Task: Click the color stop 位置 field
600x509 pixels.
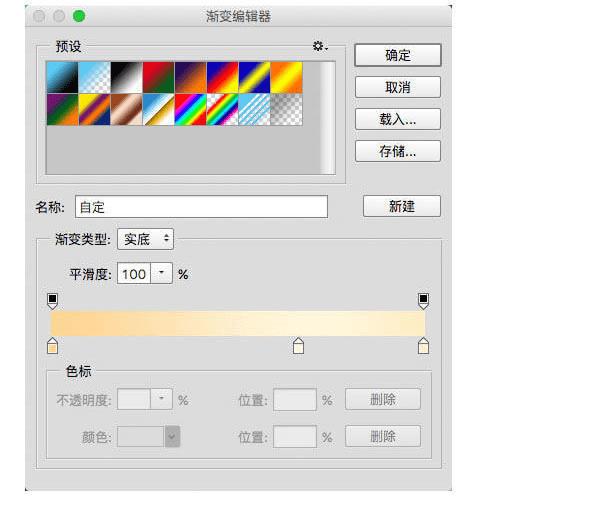Action: coord(295,437)
